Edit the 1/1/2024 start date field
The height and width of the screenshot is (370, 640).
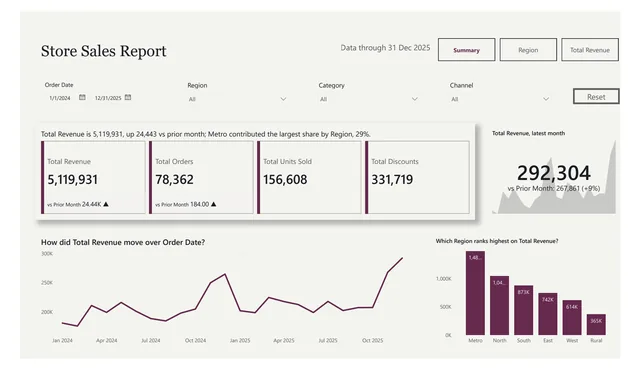[60, 98]
